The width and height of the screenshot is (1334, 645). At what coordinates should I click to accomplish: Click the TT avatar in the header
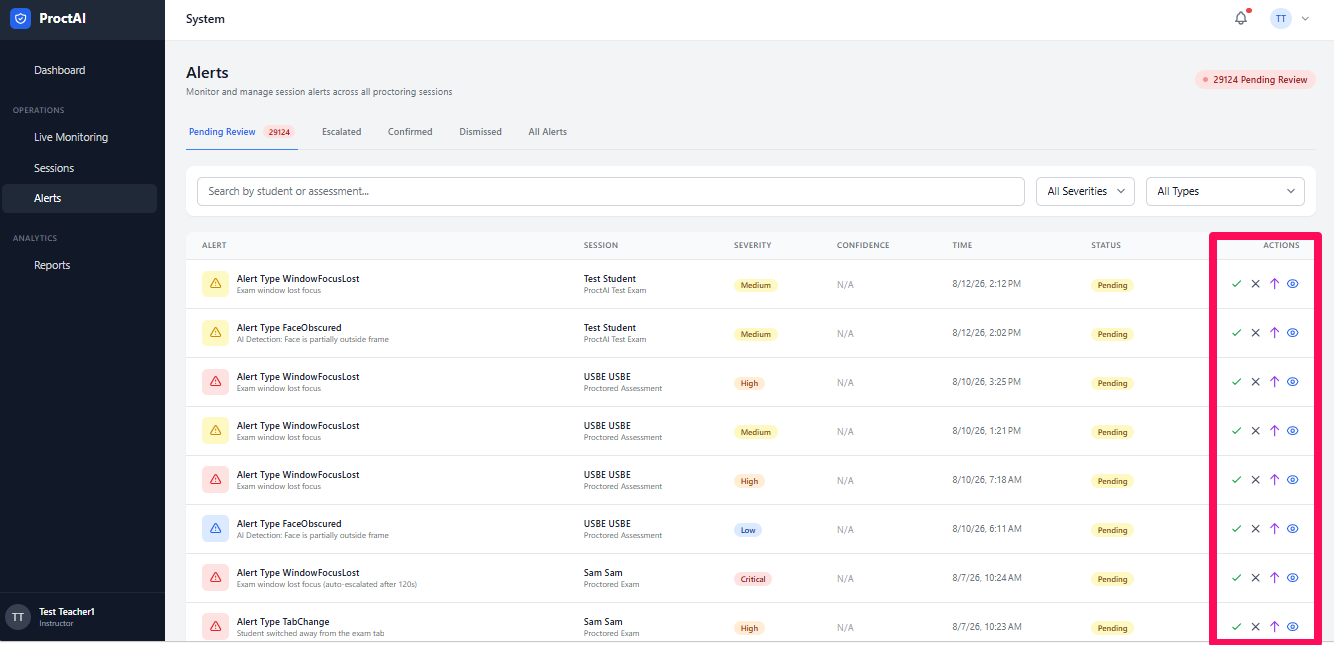(1280, 18)
